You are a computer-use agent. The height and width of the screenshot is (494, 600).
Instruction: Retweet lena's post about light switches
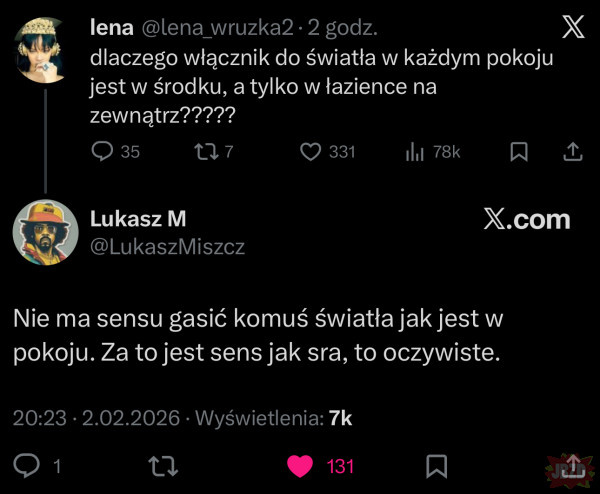[x=204, y=152]
